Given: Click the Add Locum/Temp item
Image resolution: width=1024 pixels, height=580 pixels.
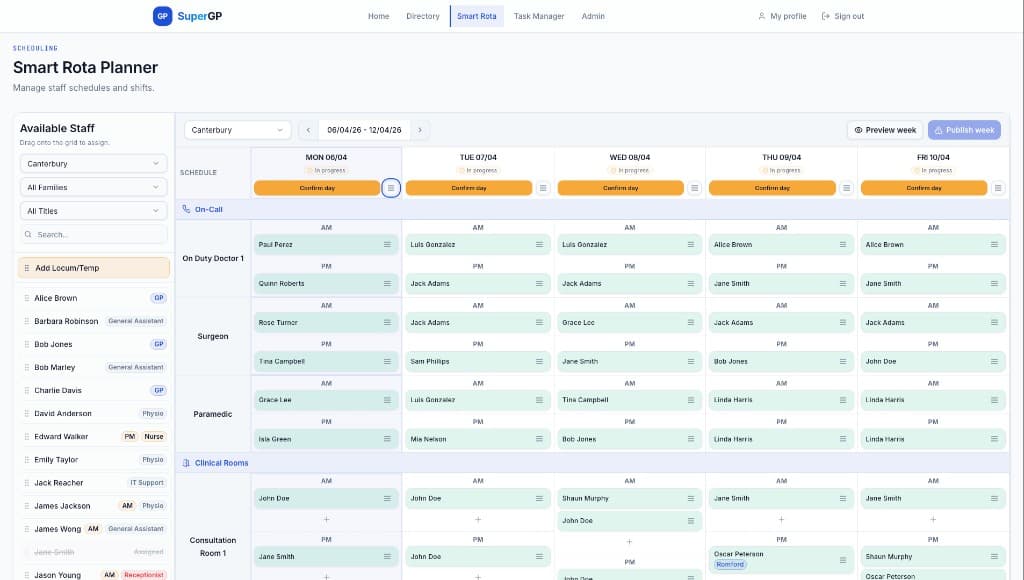Looking at the screenshot, I should point(93,268).
